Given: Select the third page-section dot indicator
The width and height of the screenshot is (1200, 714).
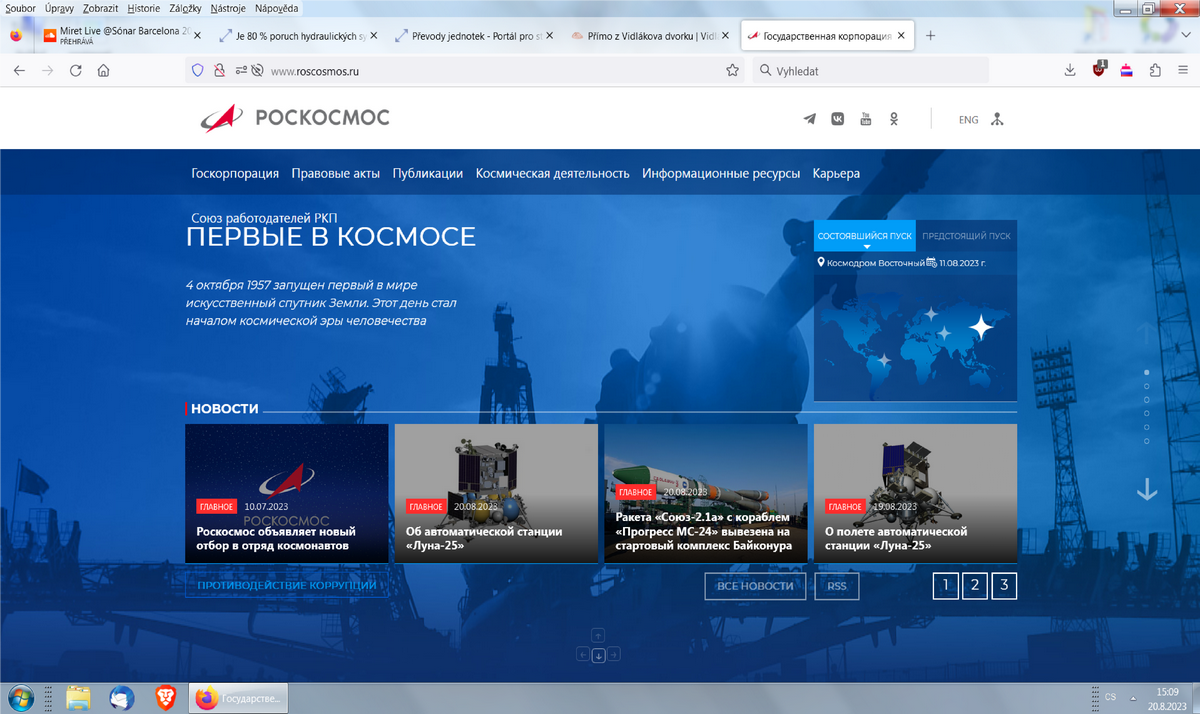Looking at the screenshot, I should [1146, 400].
